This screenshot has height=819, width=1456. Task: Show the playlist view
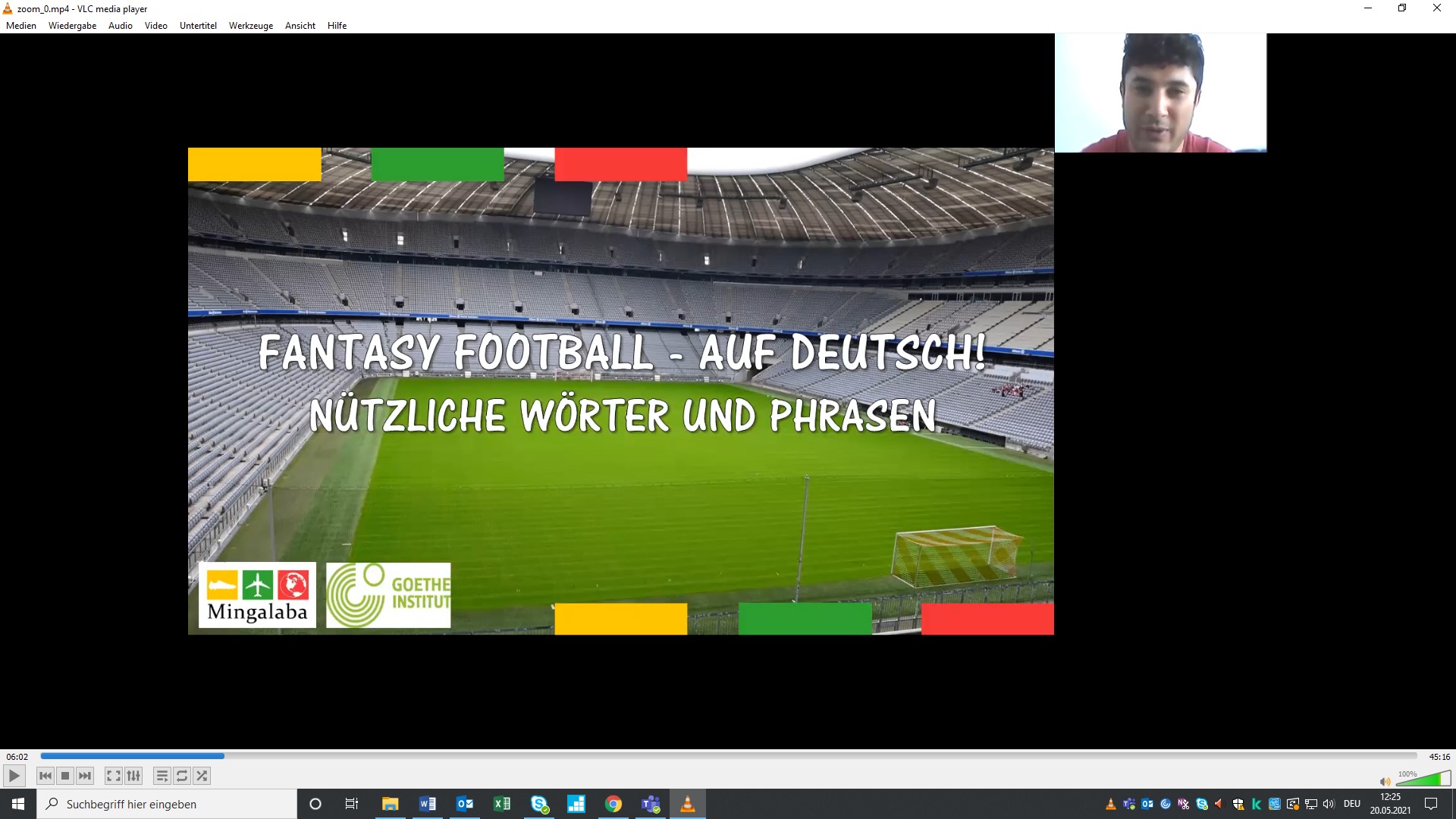coord(162,776)
